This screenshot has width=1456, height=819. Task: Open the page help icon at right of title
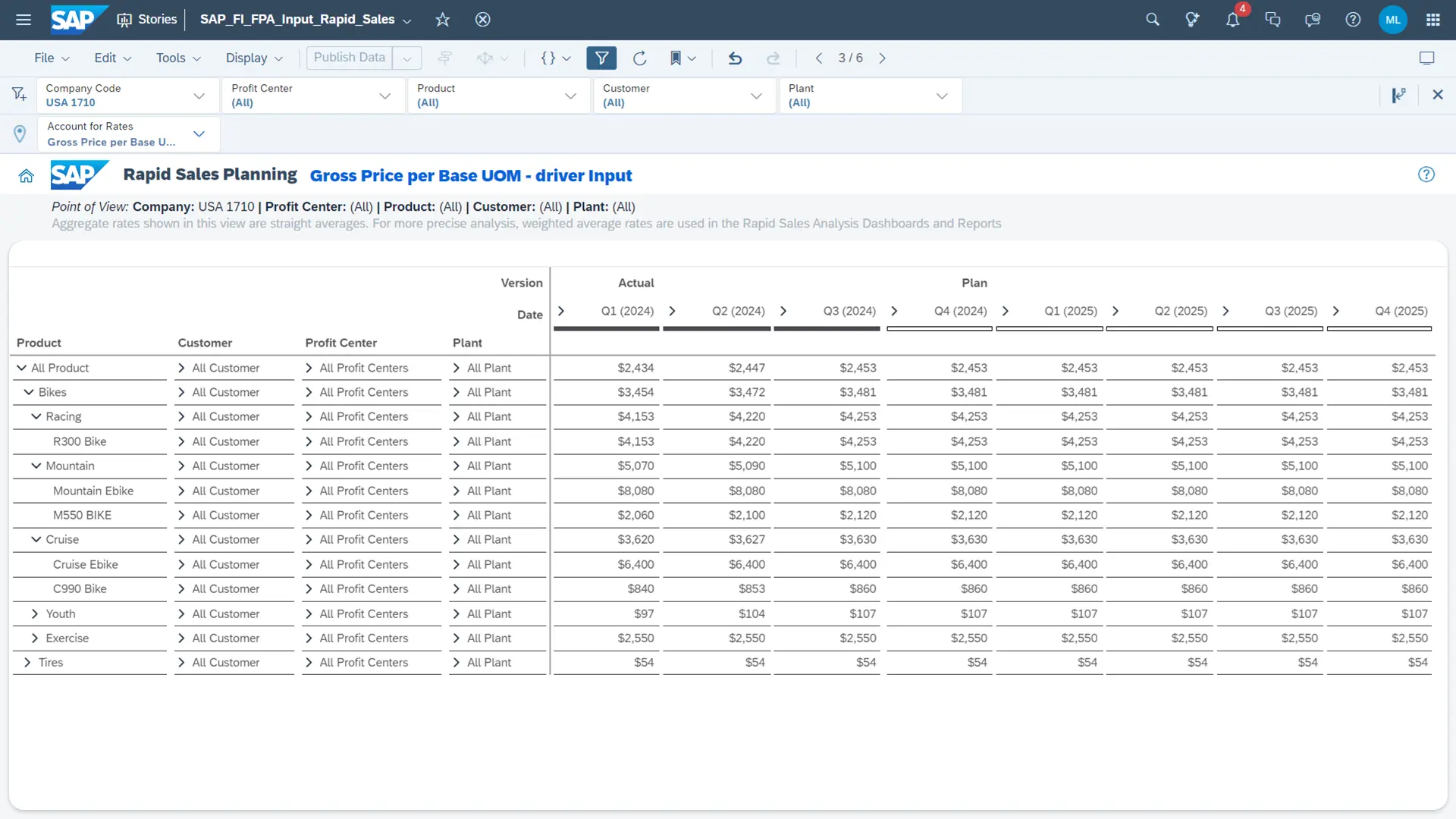pos(1426,174)
